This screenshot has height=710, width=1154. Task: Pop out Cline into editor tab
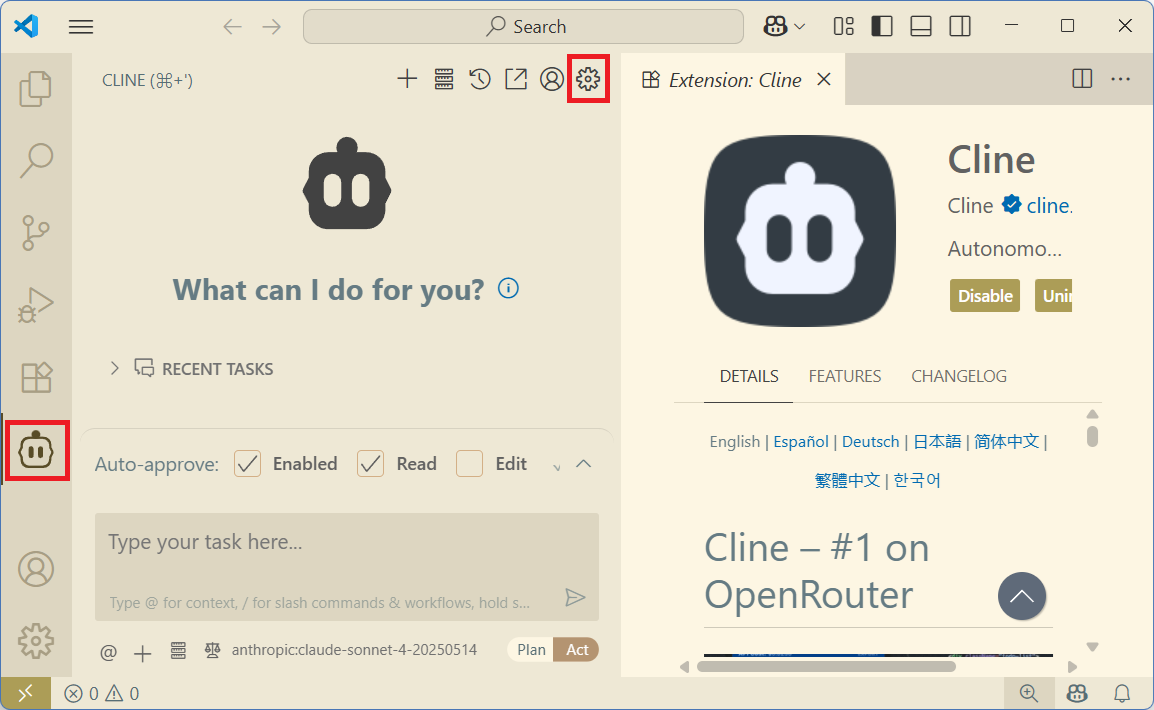tap(516, 79)
